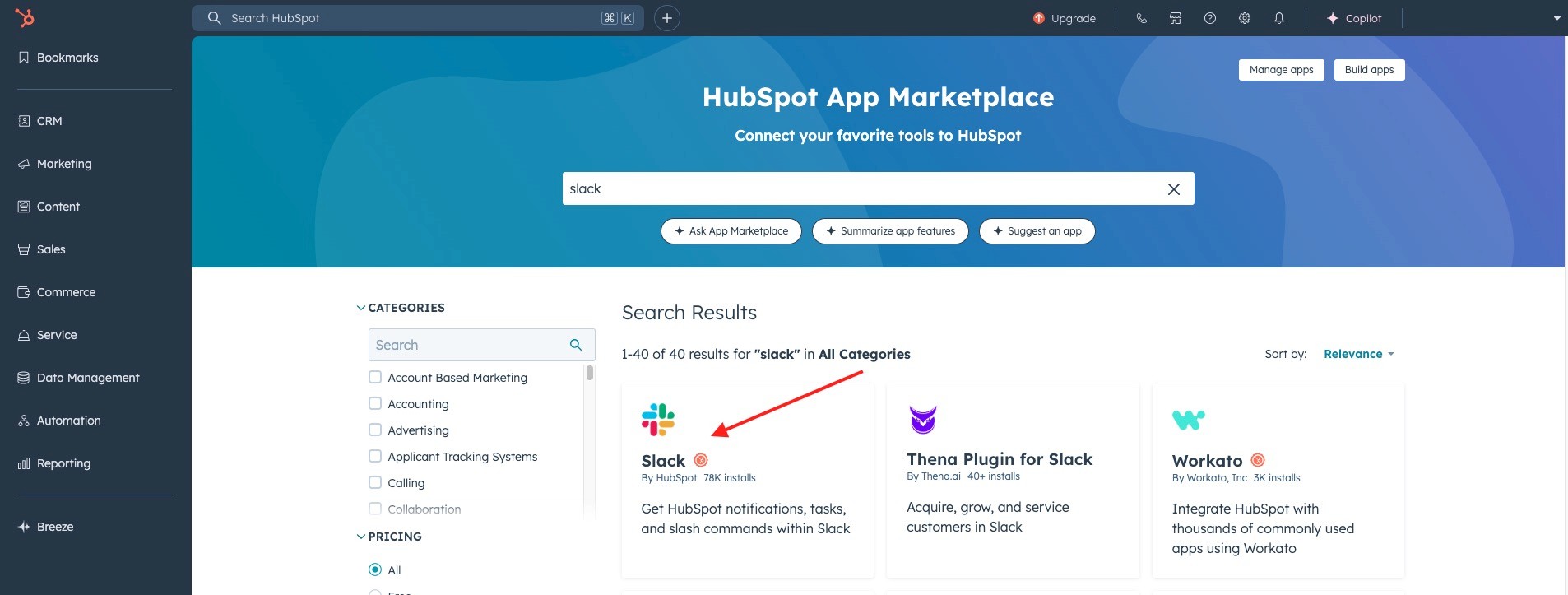
Task: Open the Thena Plugin for Slack title
Action: coord(1000,459)
